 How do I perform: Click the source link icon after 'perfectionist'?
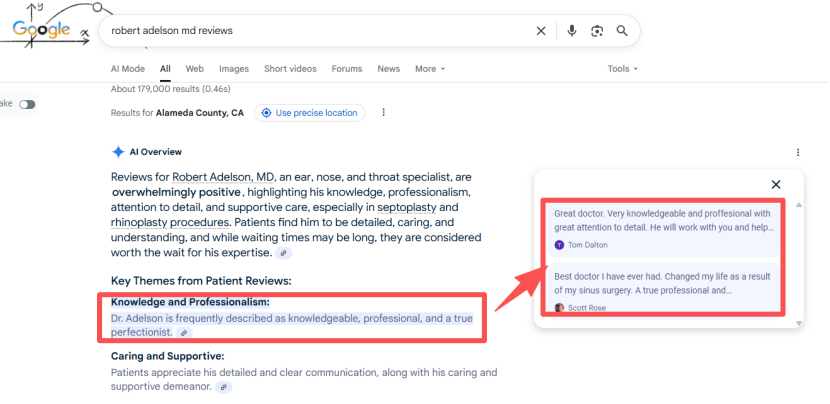(184, 332)
